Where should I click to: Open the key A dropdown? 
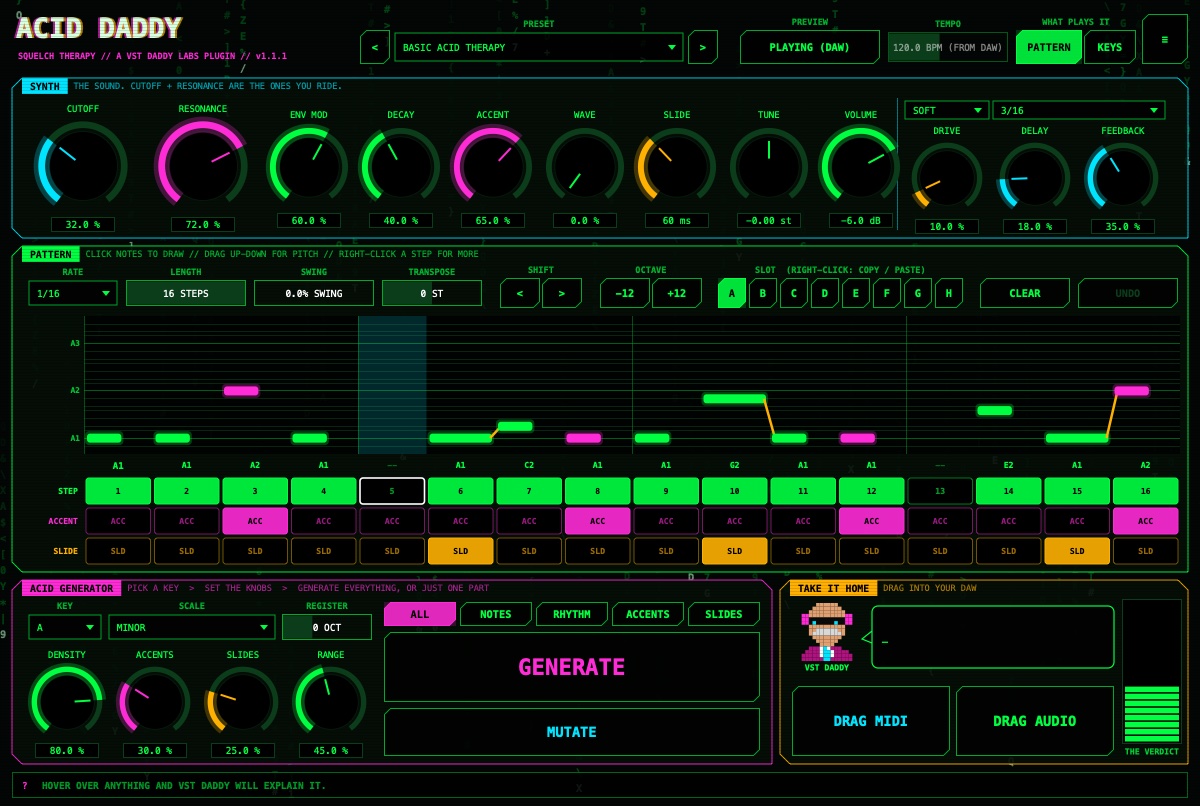(x=65, y=627)
